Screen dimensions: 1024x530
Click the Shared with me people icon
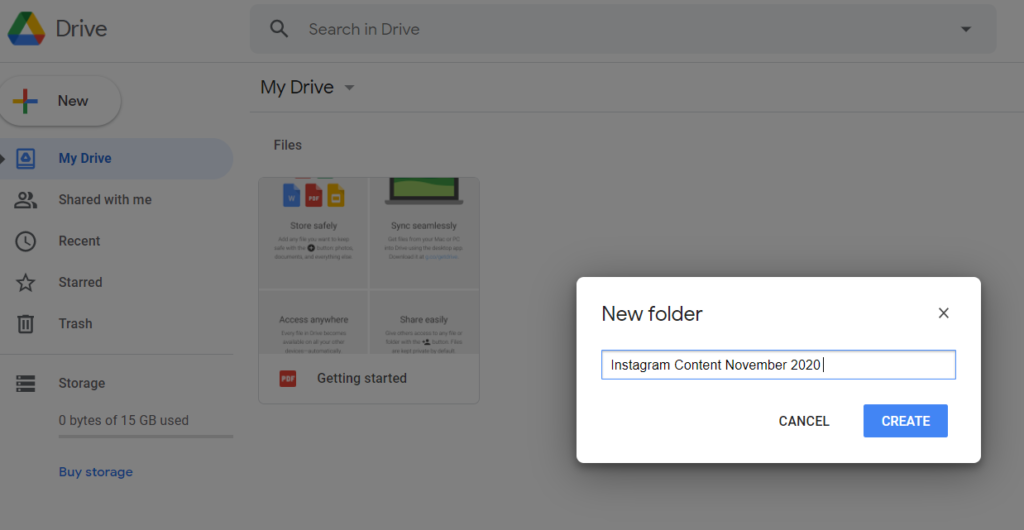pos(26,200)
